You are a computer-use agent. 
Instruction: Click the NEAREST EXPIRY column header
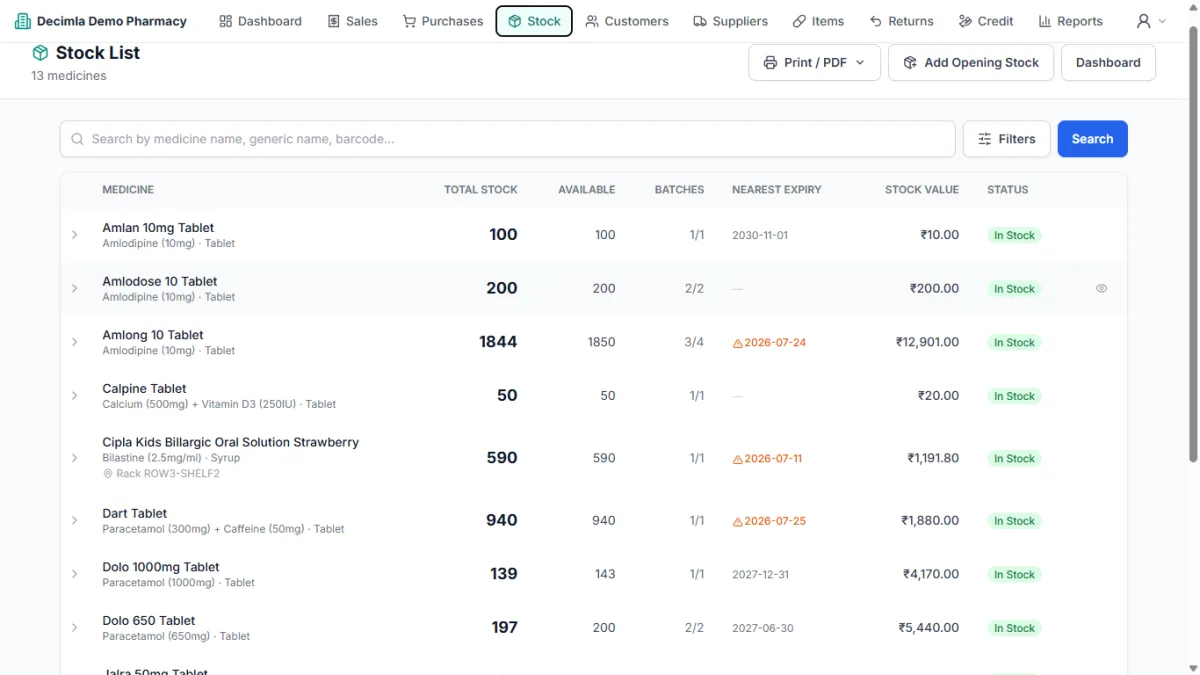pyautogui.click(x=777, y=189)
